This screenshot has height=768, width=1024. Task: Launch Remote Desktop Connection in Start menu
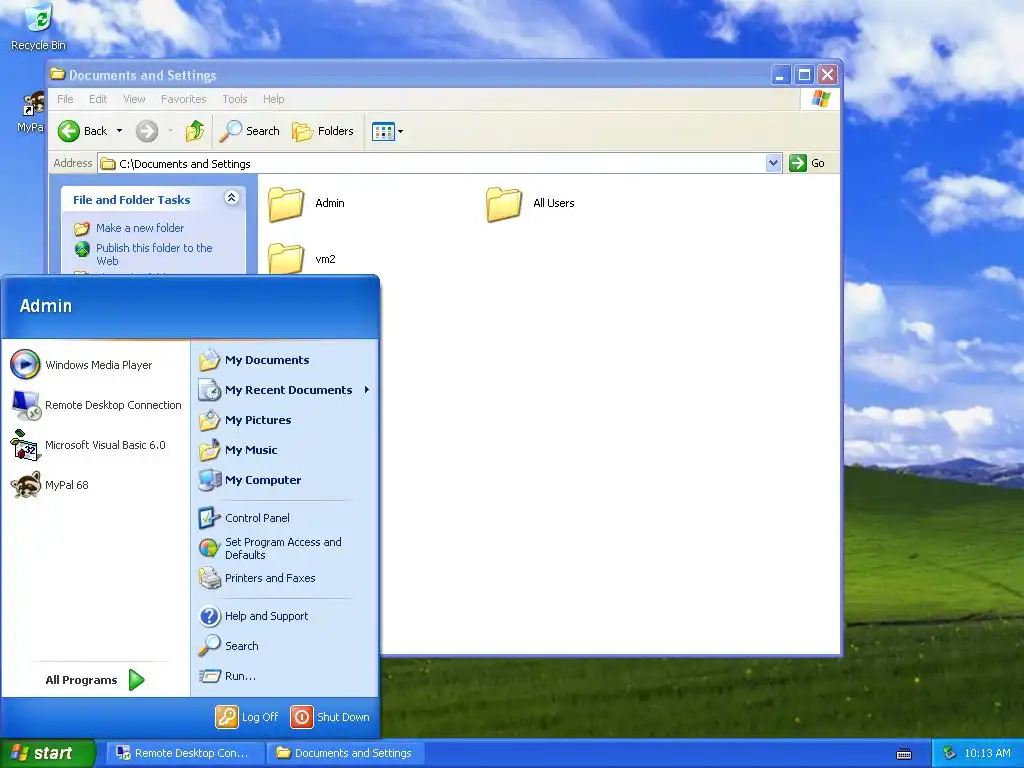click(x=96, y=405)
